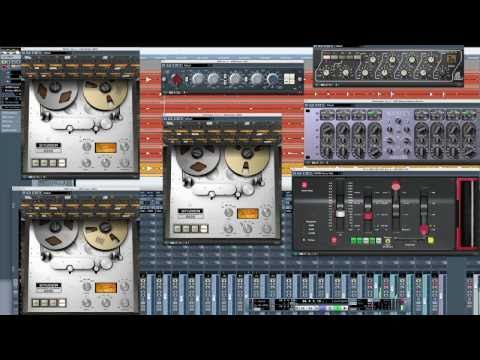The width and height of the screenshot is (480, 360).
Task: Click the white double switch on green EQ plugin
Action: click(289, 79)
